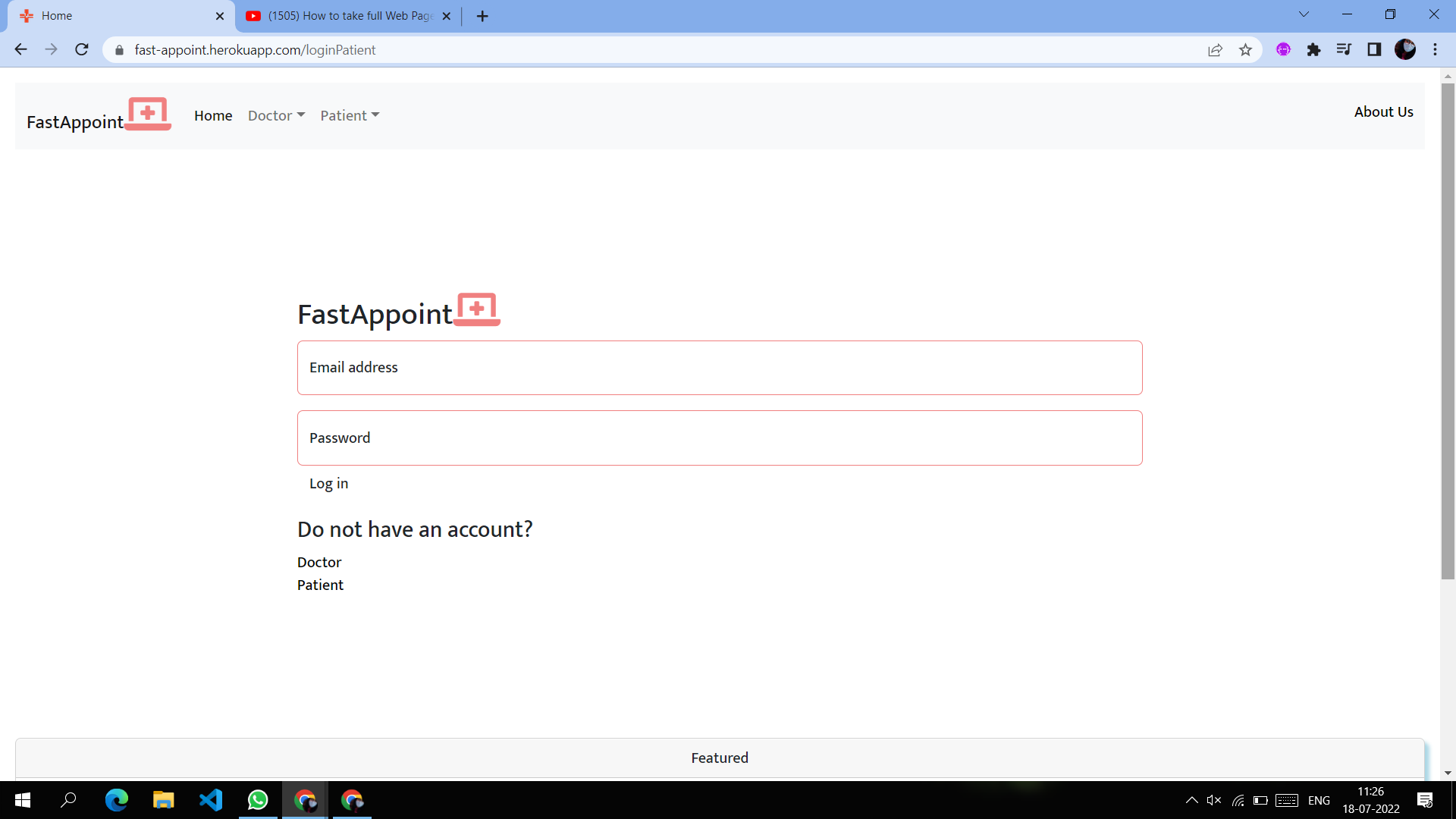This screenshot has width=1456, height=819.
Task: Reload the page
Action: coord(82,50)
